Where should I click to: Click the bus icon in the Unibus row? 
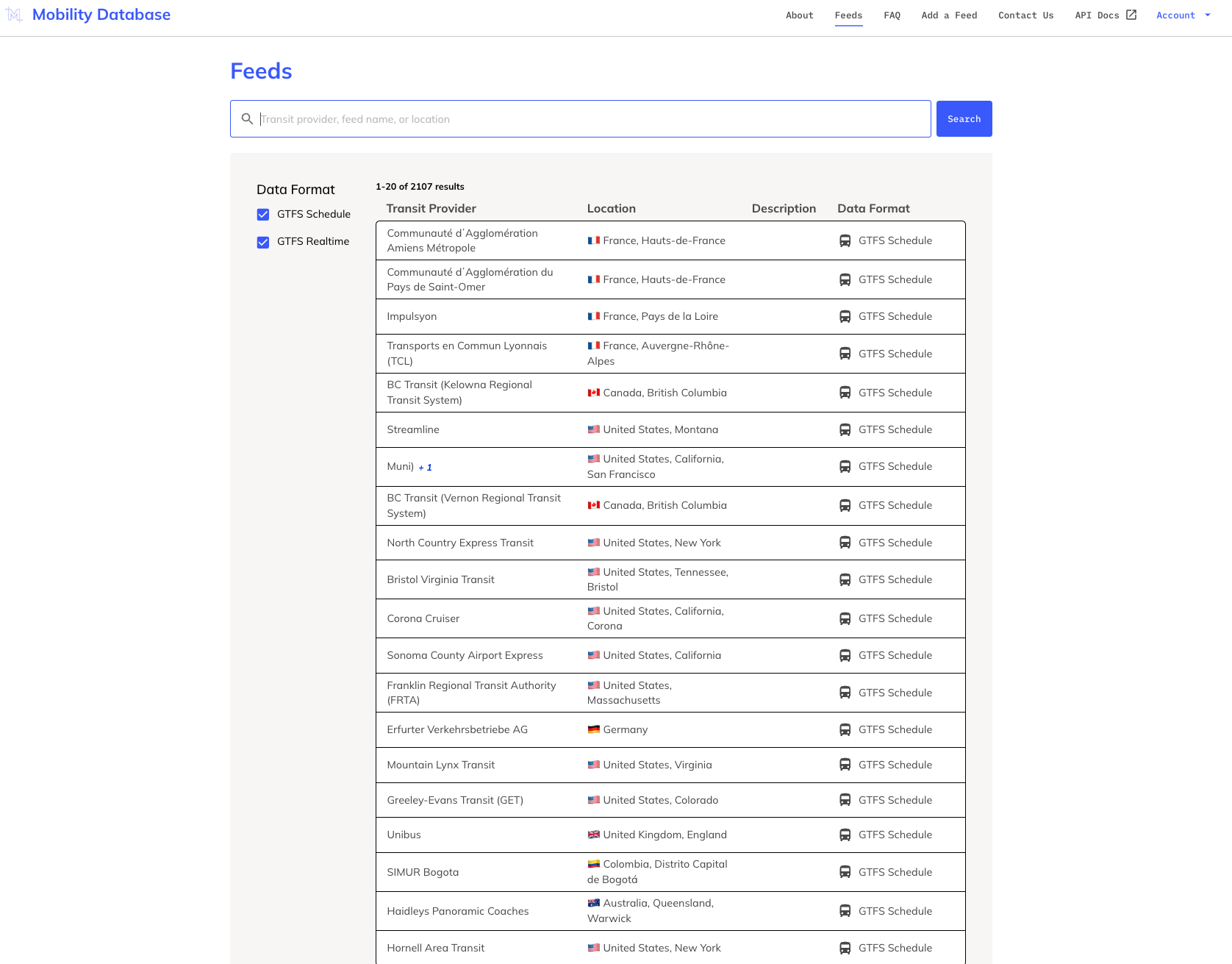845,835
